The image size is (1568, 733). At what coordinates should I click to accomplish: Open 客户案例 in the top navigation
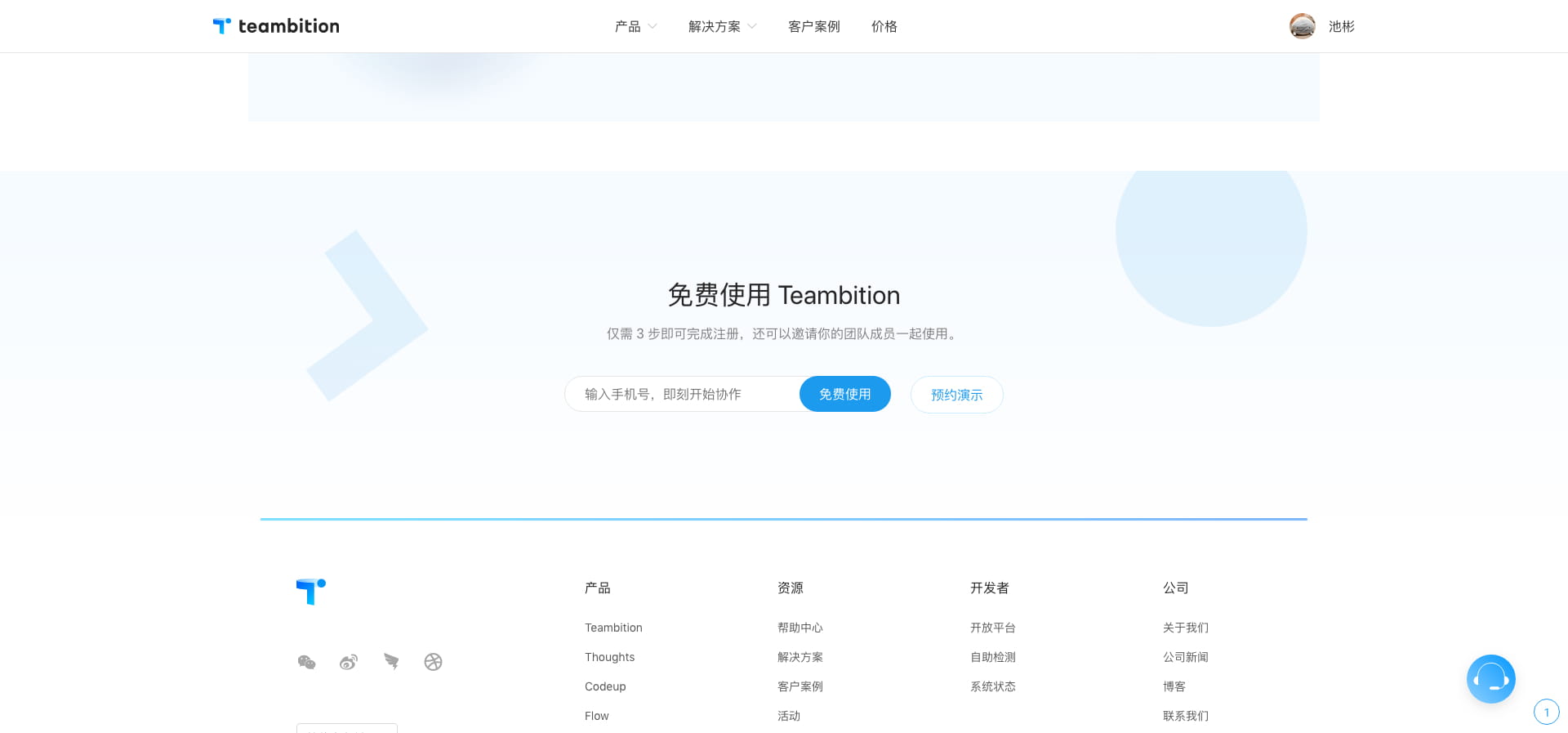(813, 26)
